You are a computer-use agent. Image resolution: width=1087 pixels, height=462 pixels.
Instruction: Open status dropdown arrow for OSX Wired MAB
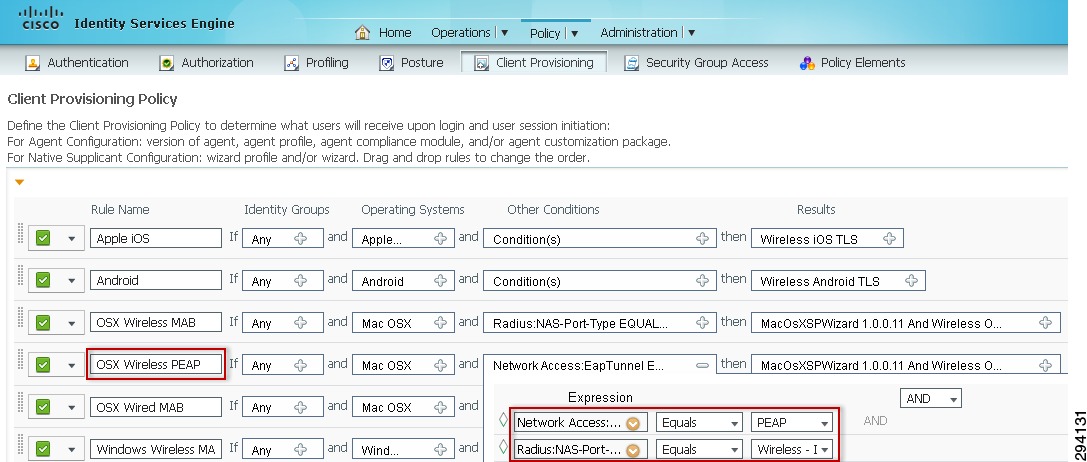71,407
